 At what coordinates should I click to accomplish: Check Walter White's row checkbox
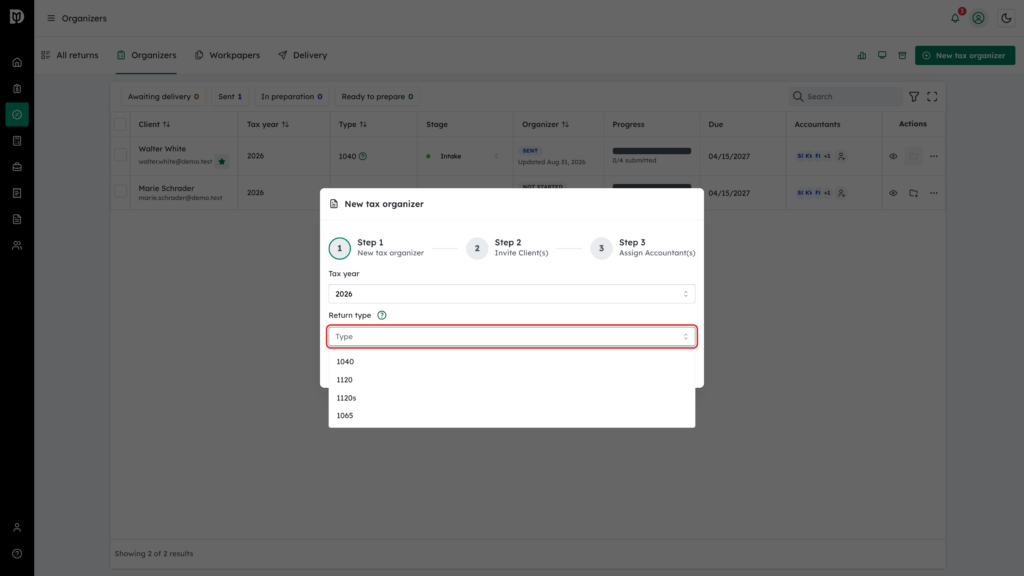coord(120,155)
